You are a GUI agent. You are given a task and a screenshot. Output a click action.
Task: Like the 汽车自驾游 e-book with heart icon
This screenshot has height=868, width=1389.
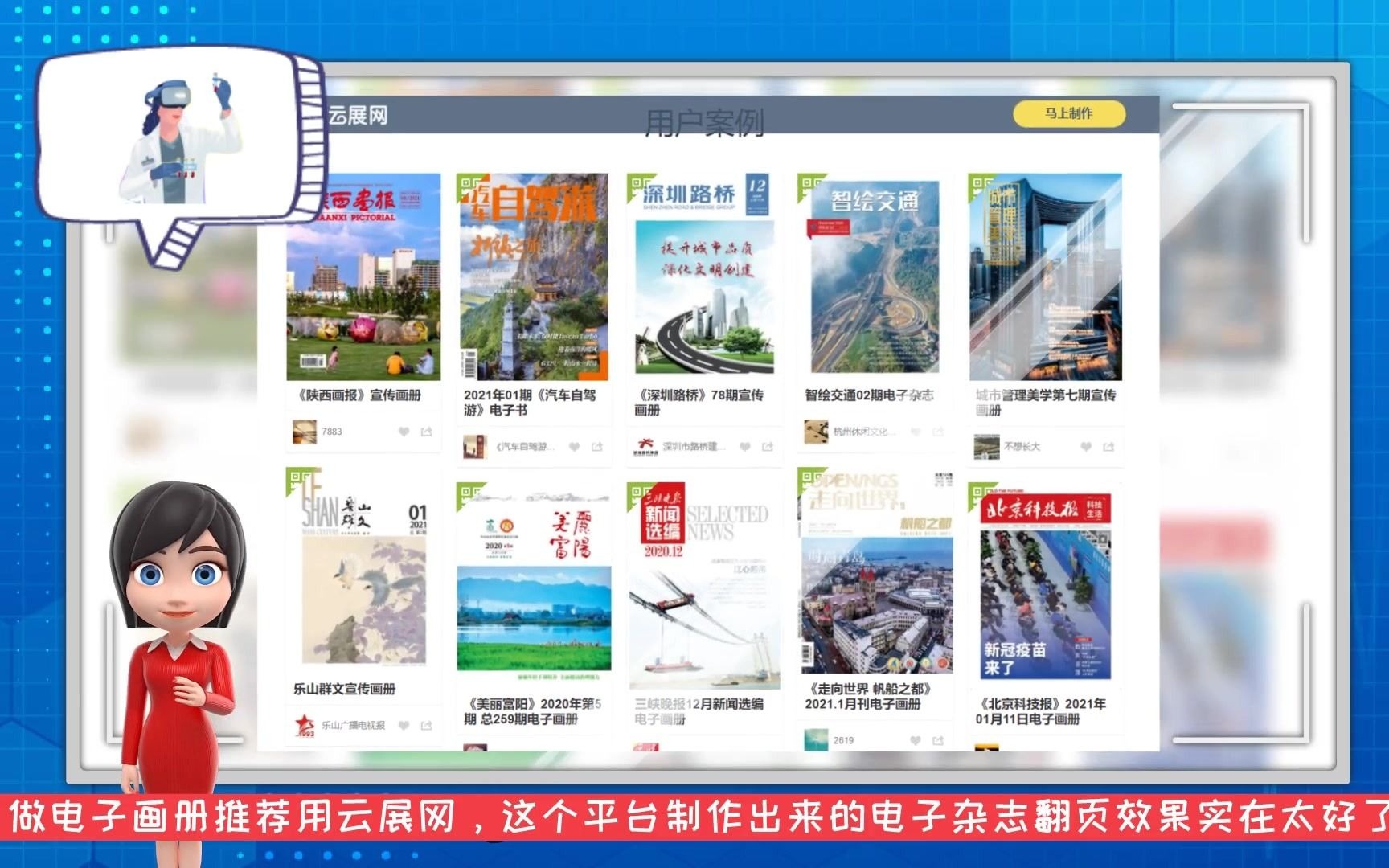pos(574,447)
